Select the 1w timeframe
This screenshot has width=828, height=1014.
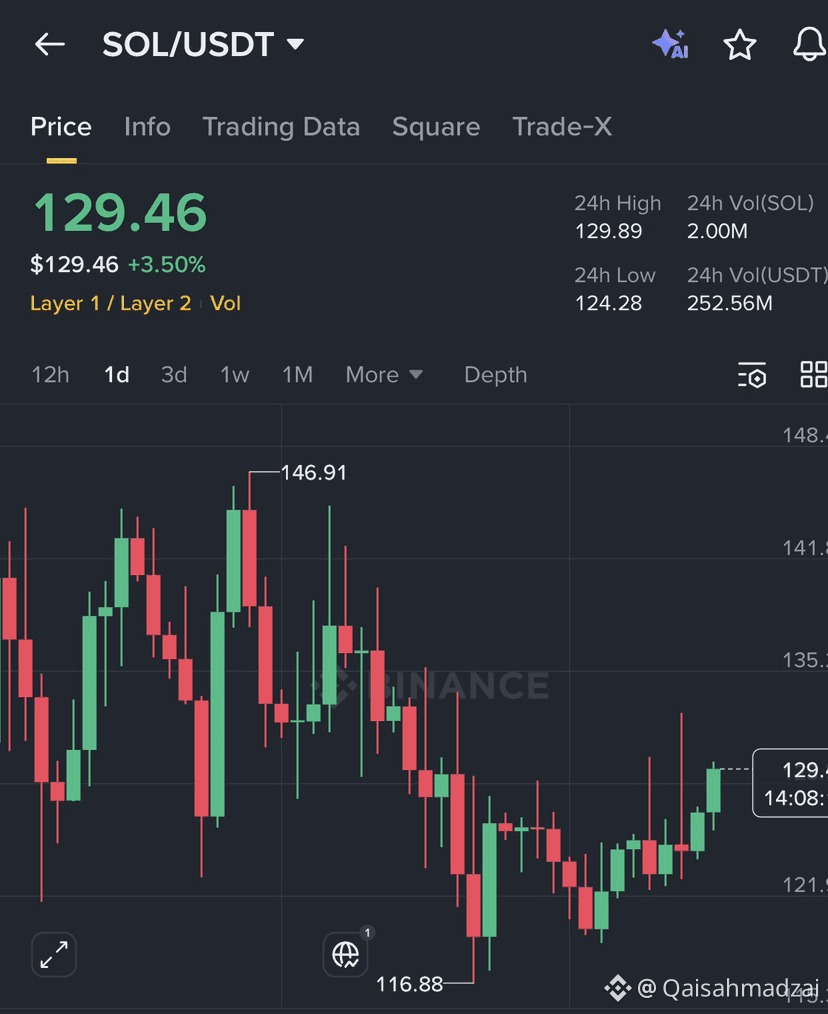click(x=234, y=375)
